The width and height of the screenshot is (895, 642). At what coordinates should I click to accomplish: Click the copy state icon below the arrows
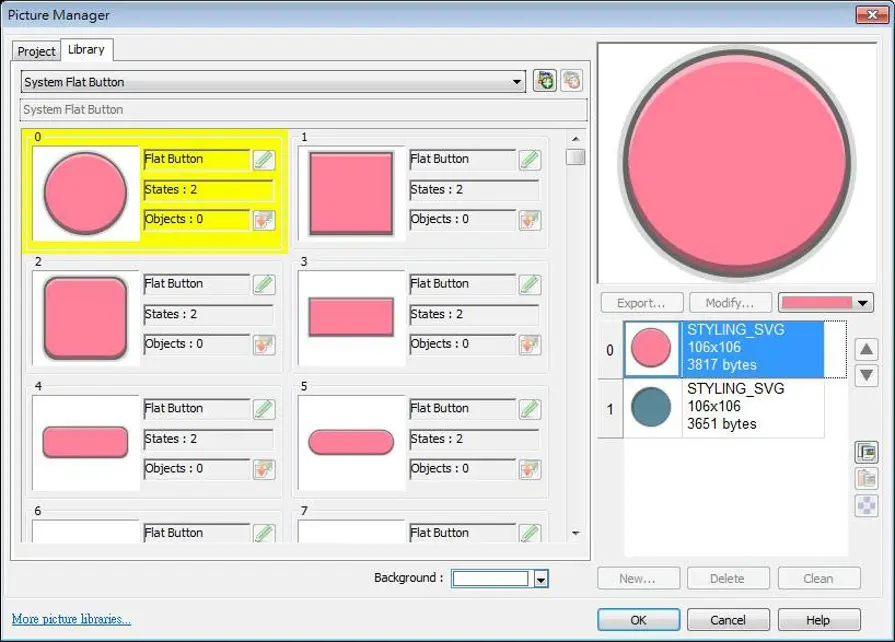[x=866, y=452]
